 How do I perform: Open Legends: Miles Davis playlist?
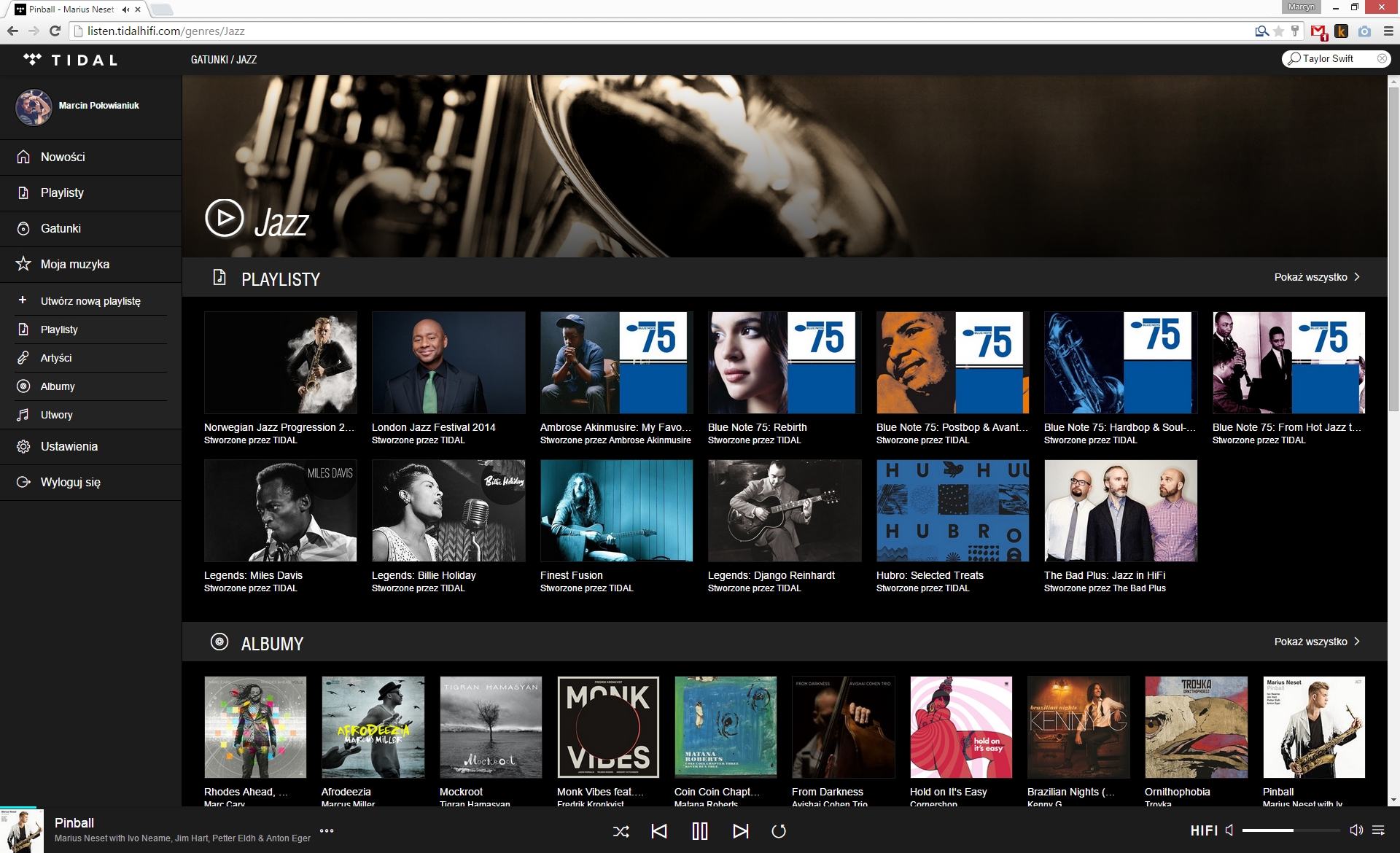(281, 511)
